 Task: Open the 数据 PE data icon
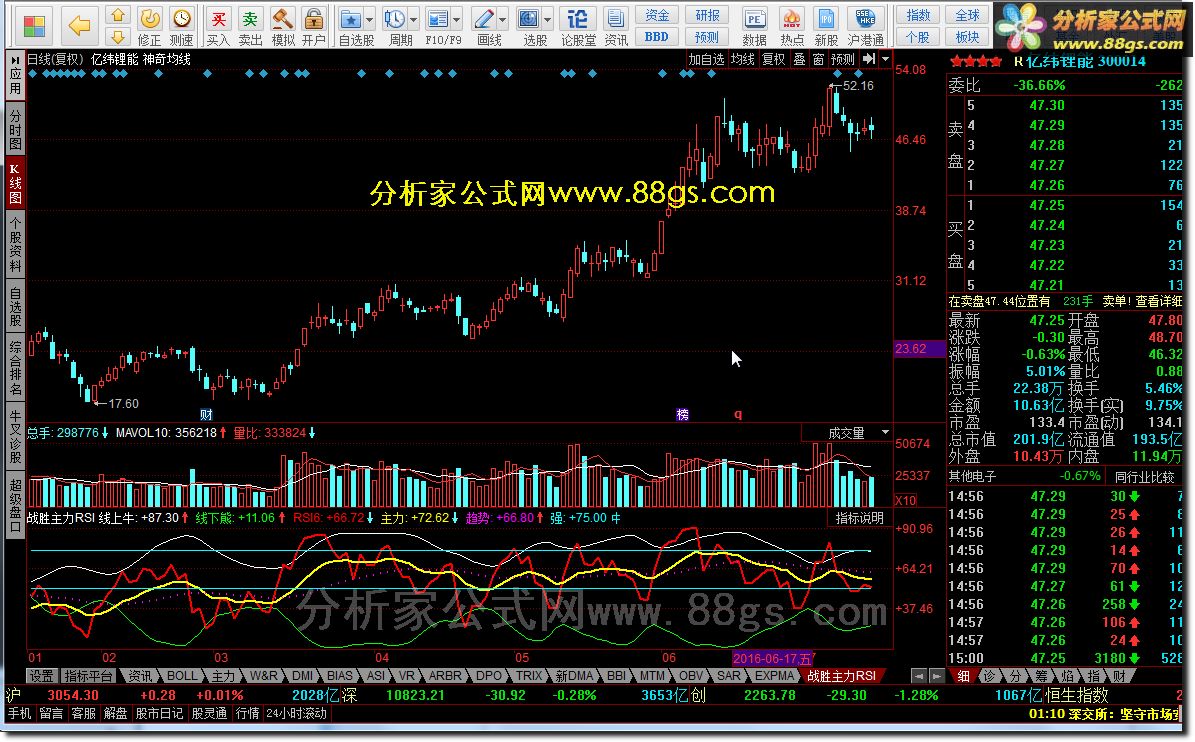pyautogui.click(x=754, y=27)
